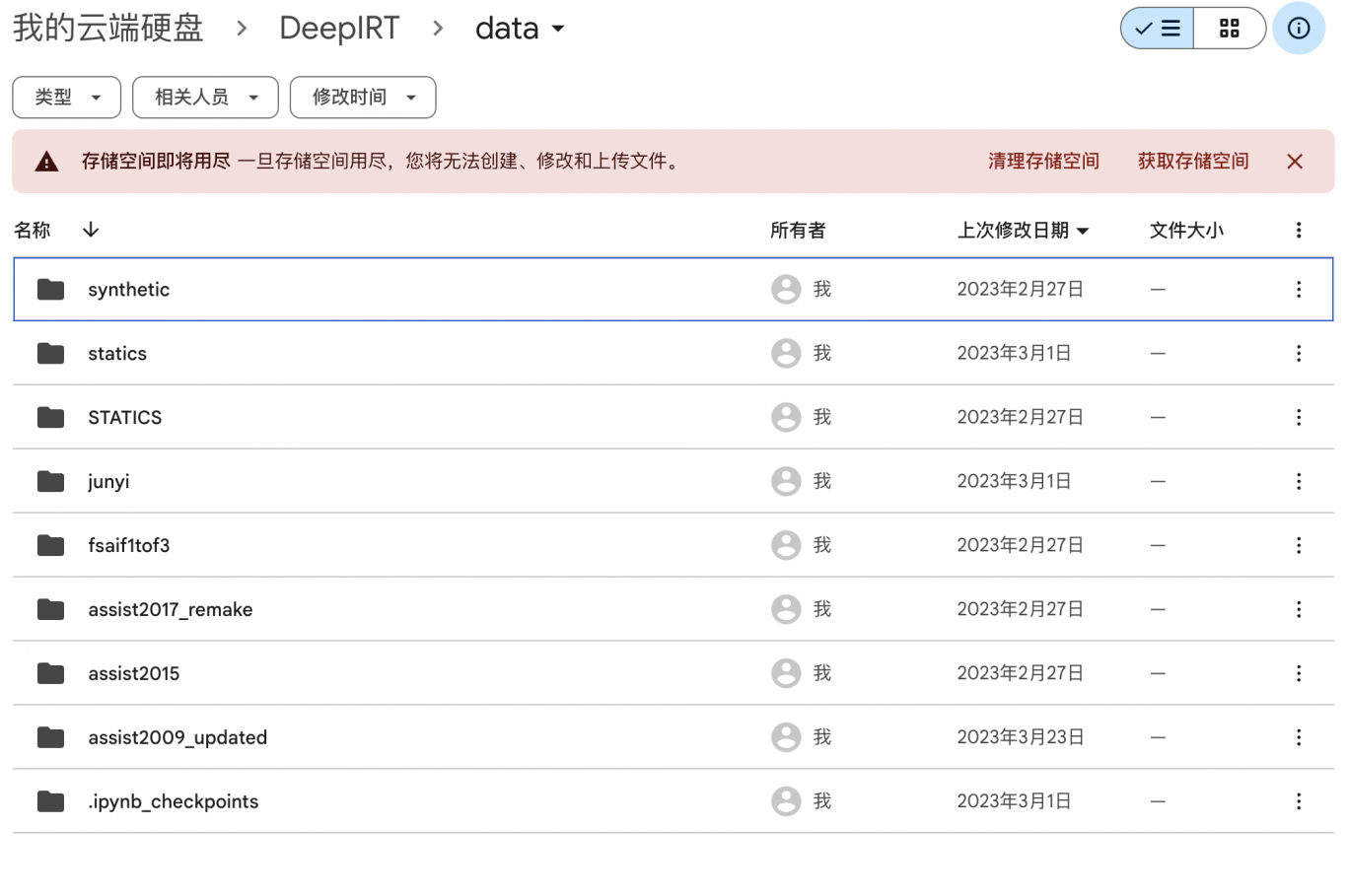The width and height of the screenshot is (1347, 896).
Task: Click the .ipynb_checkpoints folder icon
Action: pos(50,801)
